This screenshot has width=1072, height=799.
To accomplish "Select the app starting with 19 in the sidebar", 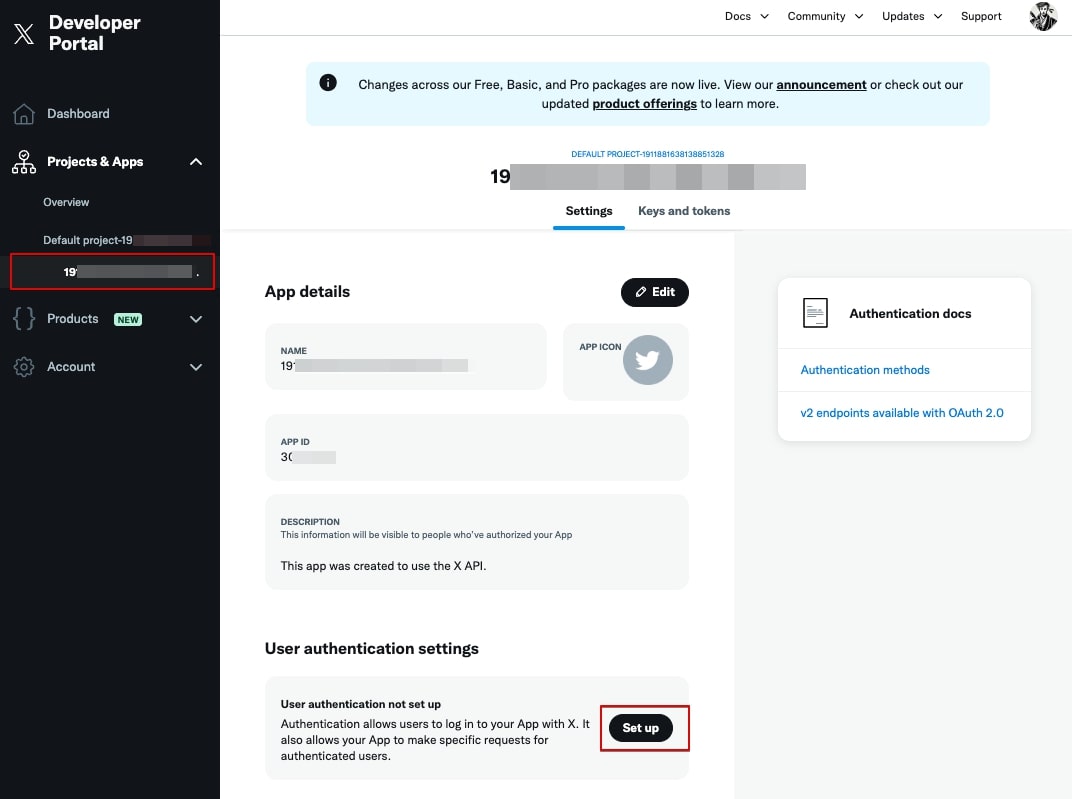I will (x=112, y=272).
